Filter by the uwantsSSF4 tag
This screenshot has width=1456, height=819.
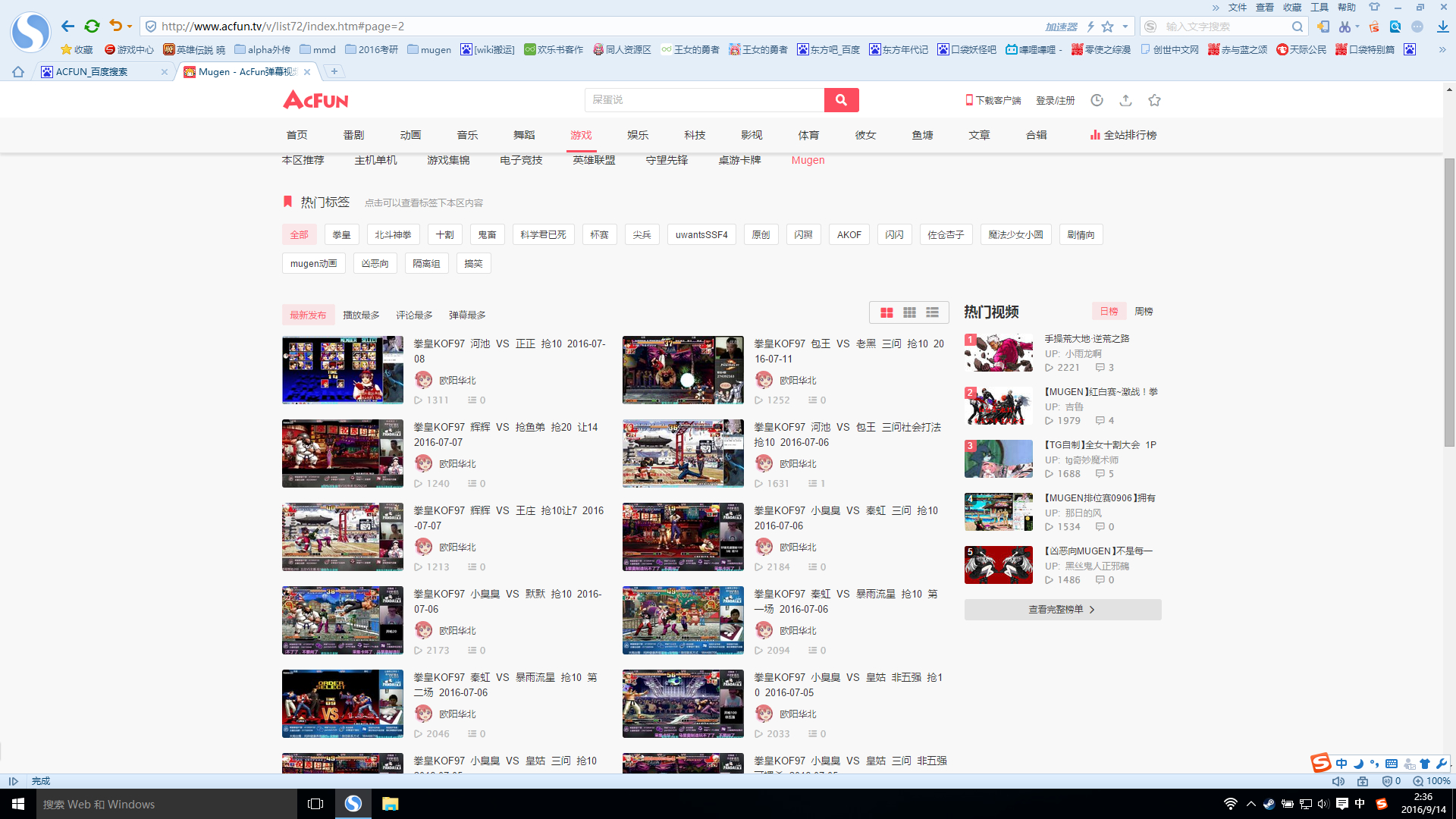pyautogui.click(x=701, y=234)
